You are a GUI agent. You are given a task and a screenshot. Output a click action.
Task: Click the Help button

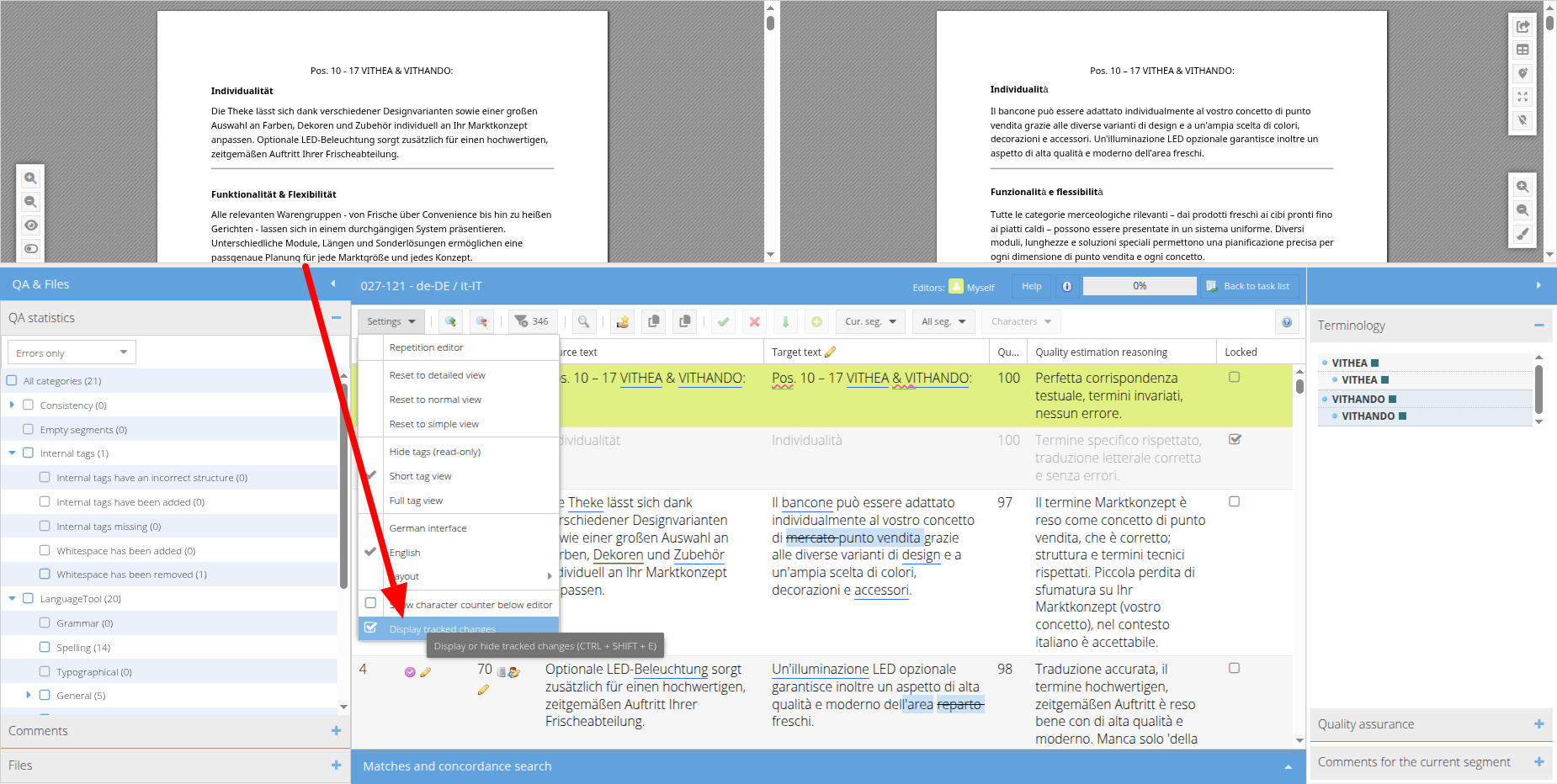(x=1031, y=286)
